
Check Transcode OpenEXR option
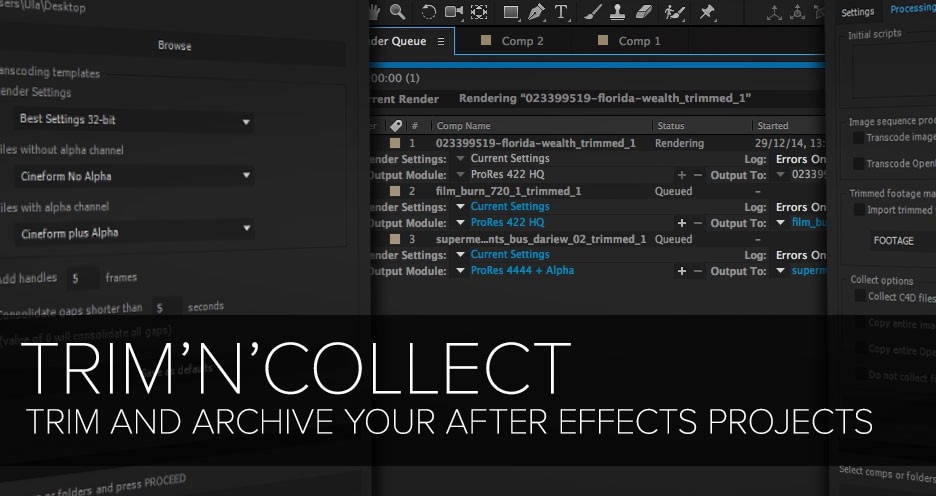point(858,163)
